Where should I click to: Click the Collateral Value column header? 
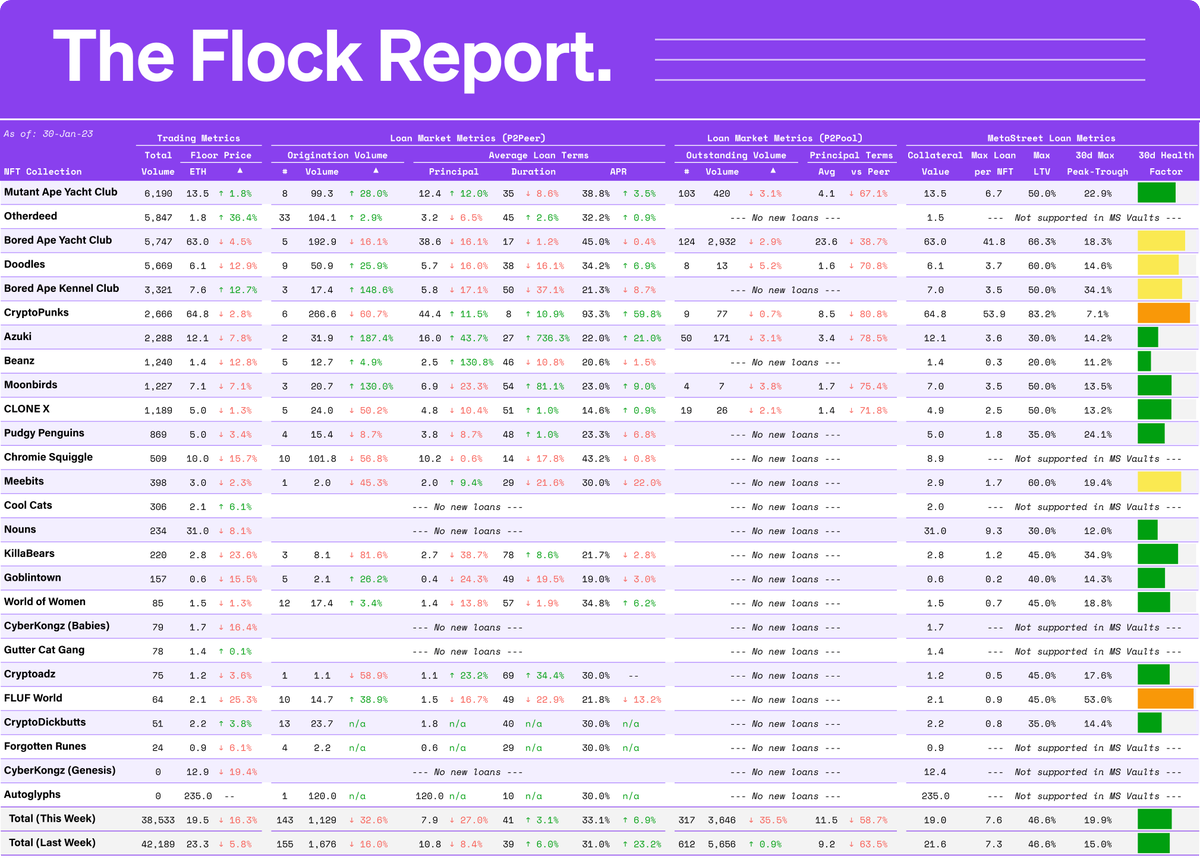934,163
